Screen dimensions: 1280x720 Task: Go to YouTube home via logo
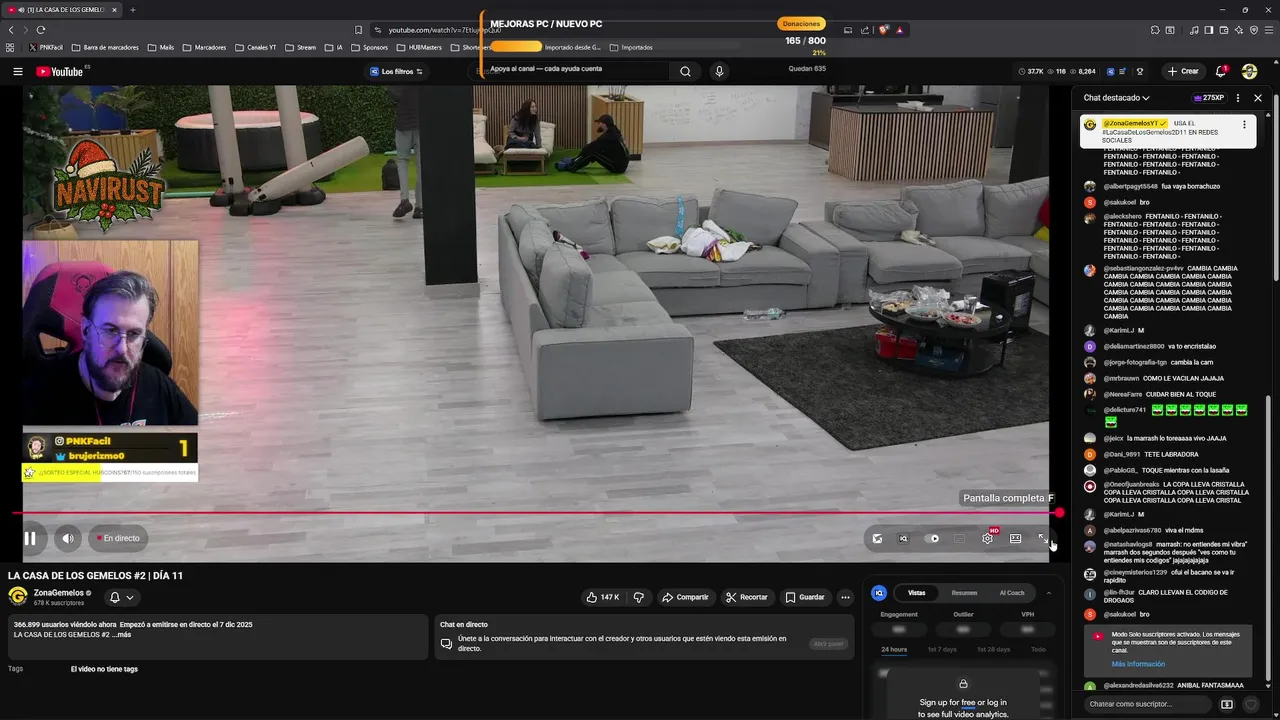60,71
